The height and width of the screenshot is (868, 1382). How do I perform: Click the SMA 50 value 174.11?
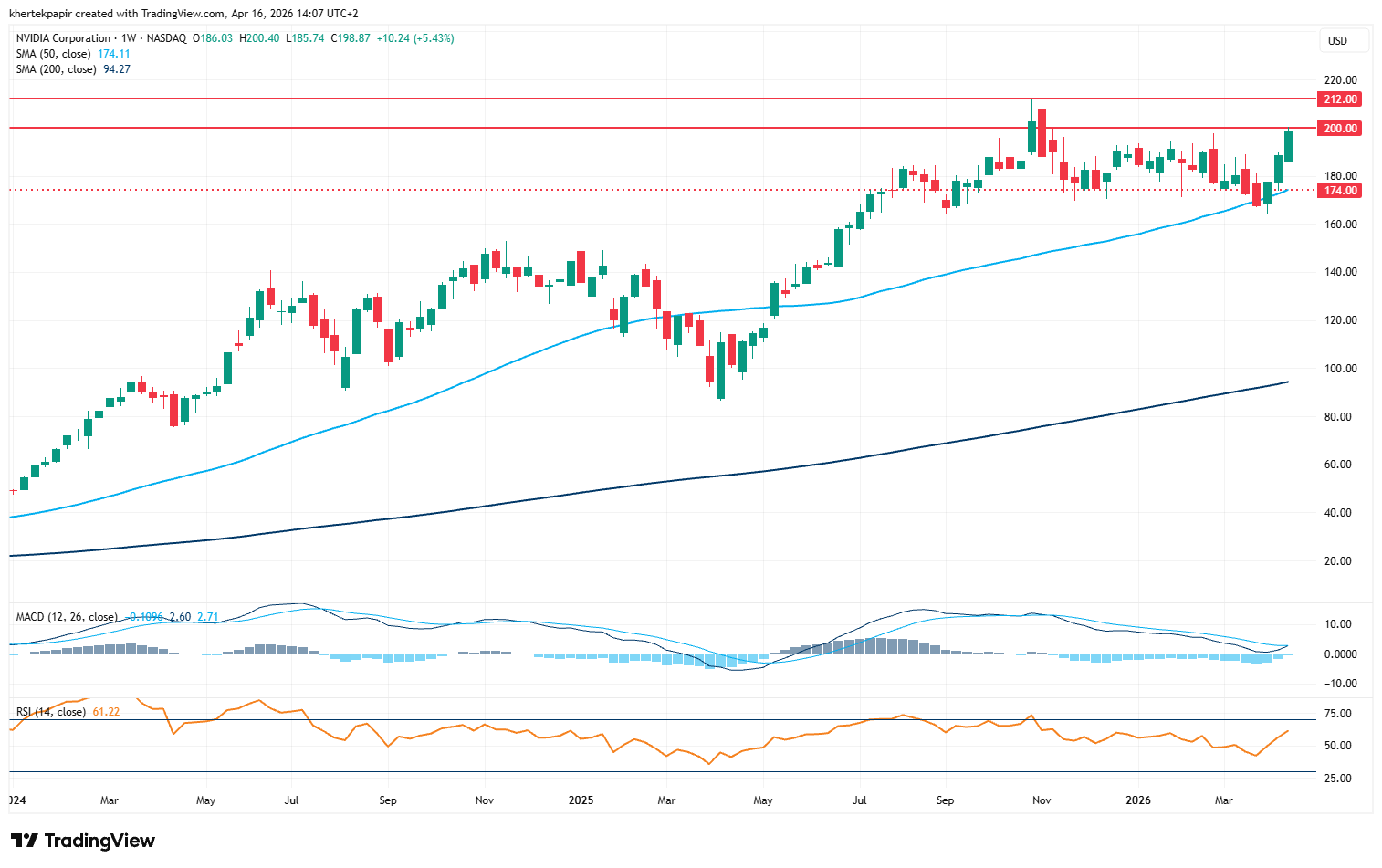tap(114, 54)
